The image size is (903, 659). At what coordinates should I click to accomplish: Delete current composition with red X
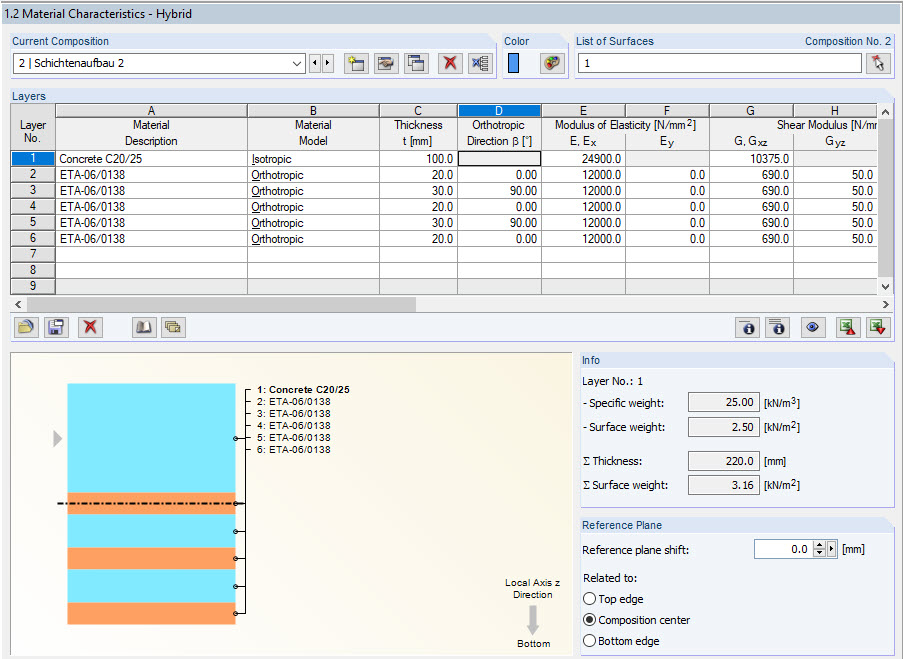[x=450, y=63]
